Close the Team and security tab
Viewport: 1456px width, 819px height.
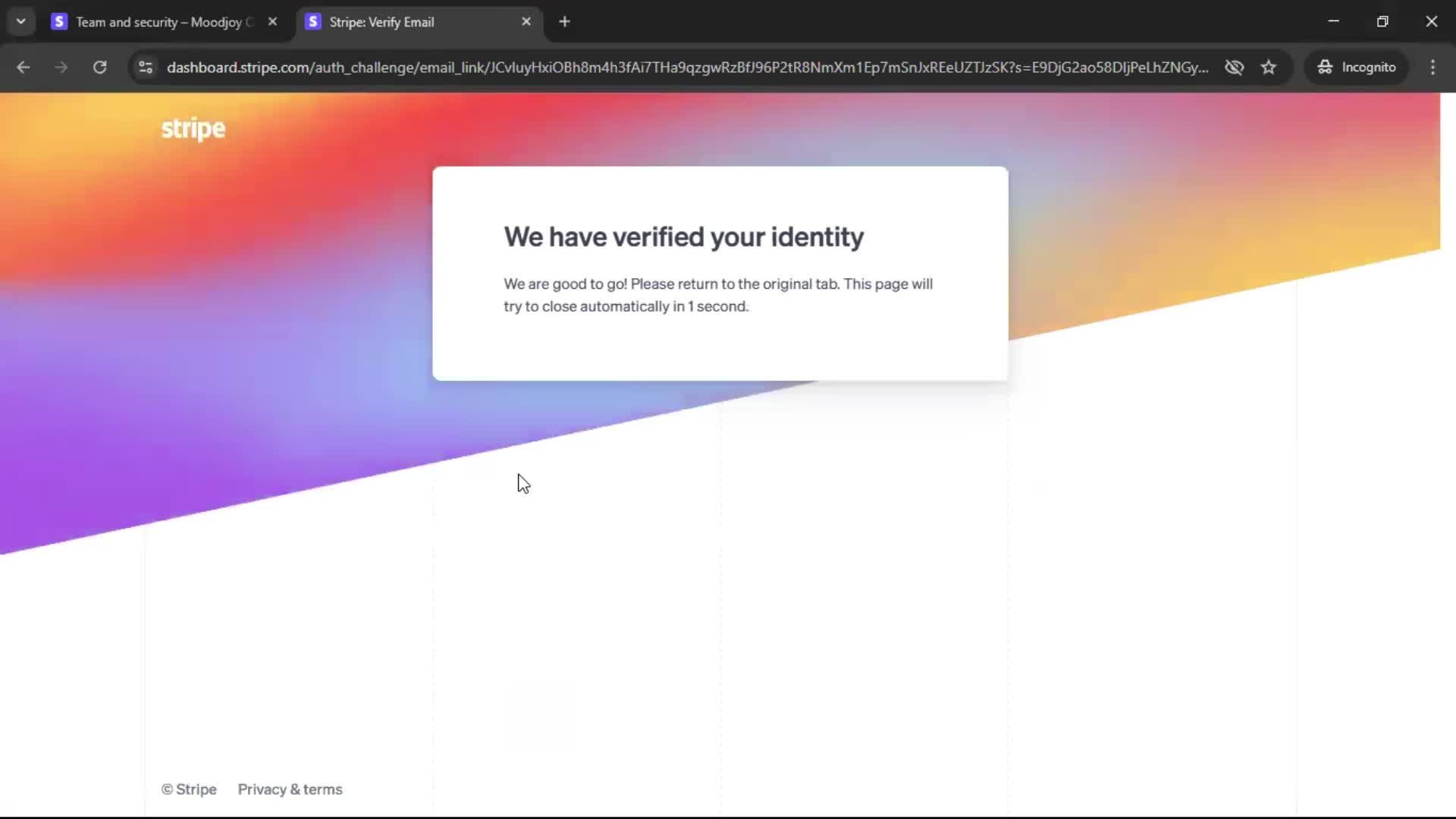tap(272, 22)
